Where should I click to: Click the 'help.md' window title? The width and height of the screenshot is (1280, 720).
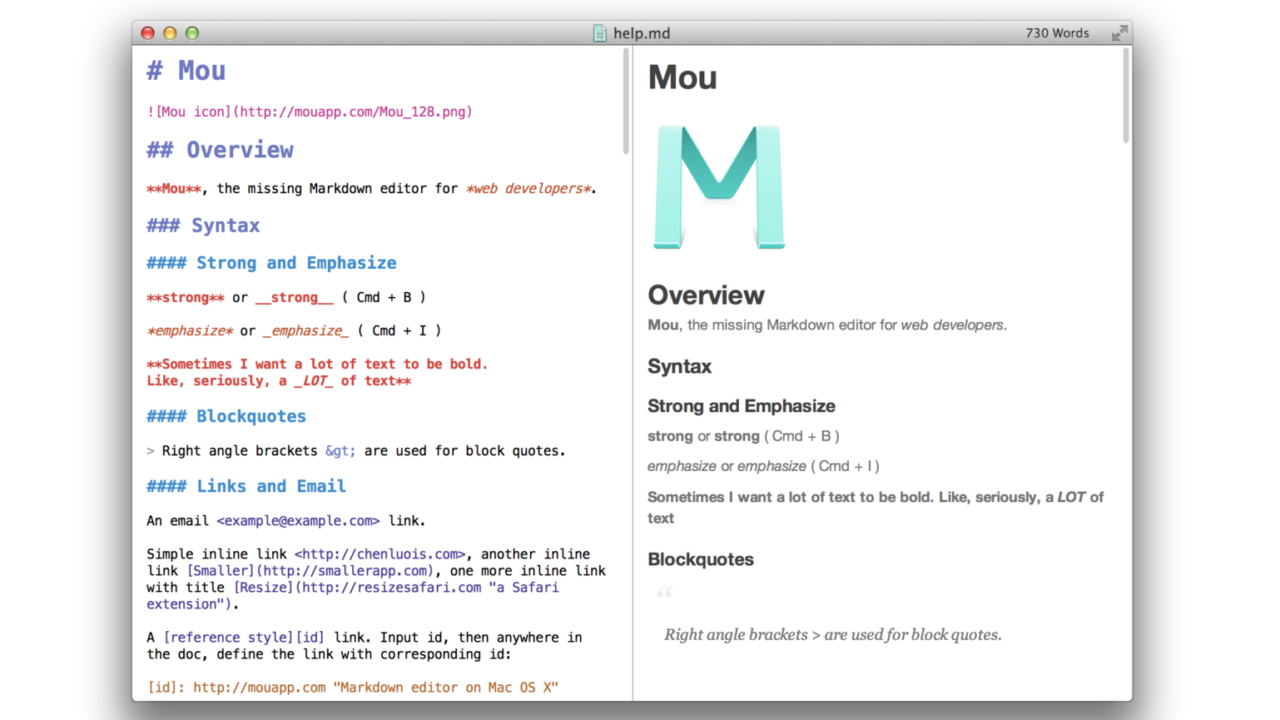coord(642,33)
